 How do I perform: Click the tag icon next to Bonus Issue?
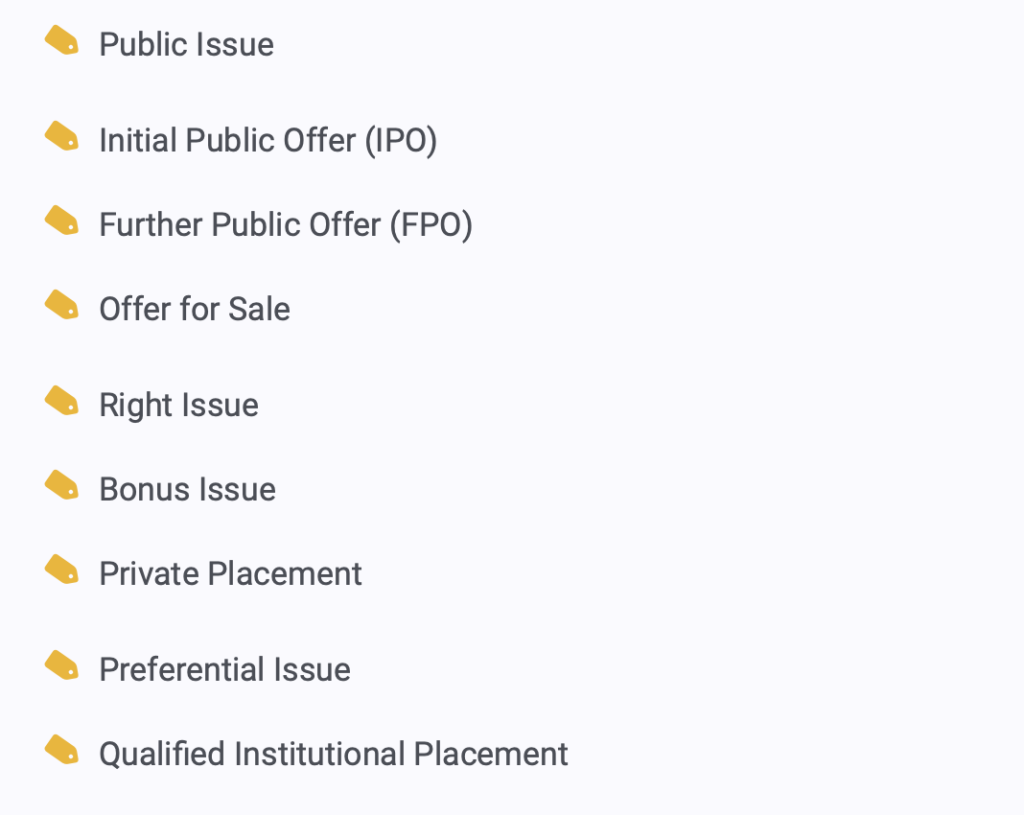[61, 485]
